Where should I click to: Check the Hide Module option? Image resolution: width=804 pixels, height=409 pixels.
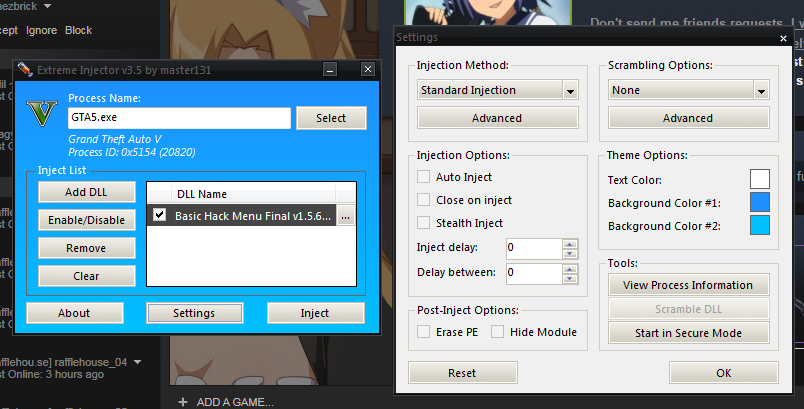(x=497, y=332)
